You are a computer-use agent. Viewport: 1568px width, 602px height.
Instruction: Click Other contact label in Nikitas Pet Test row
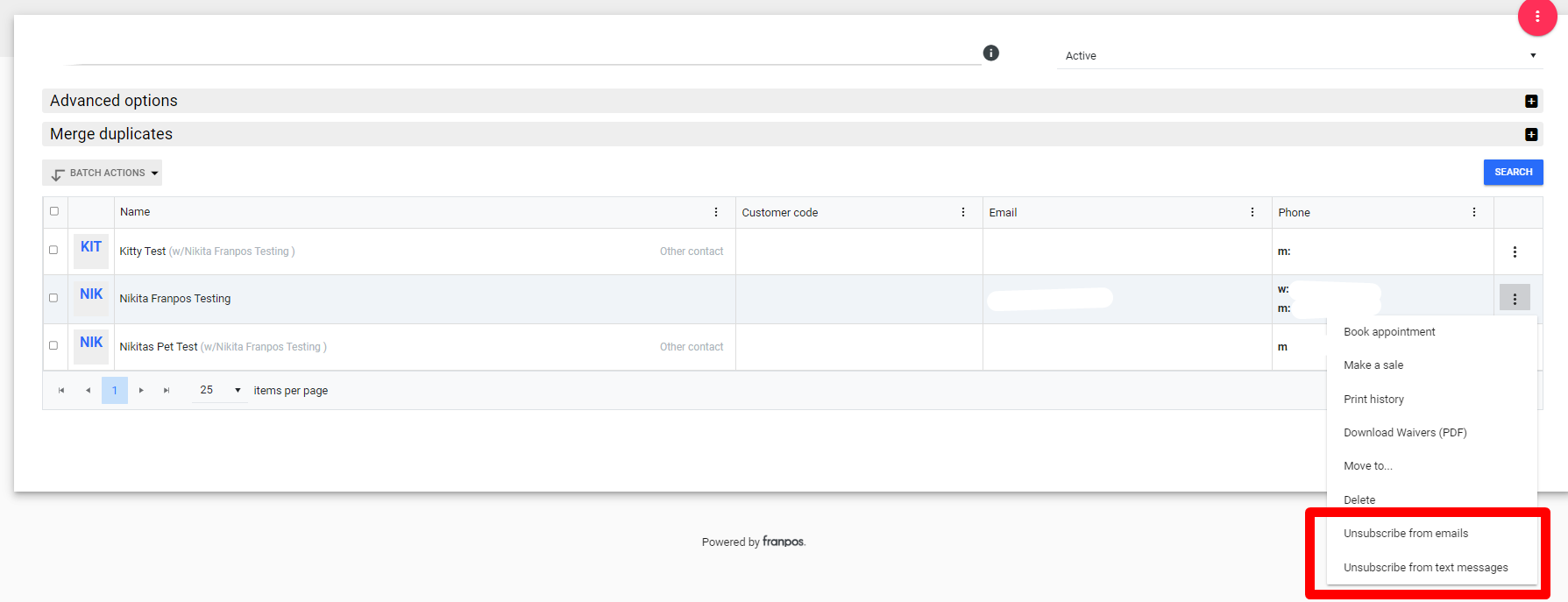[x=692, y=347]
